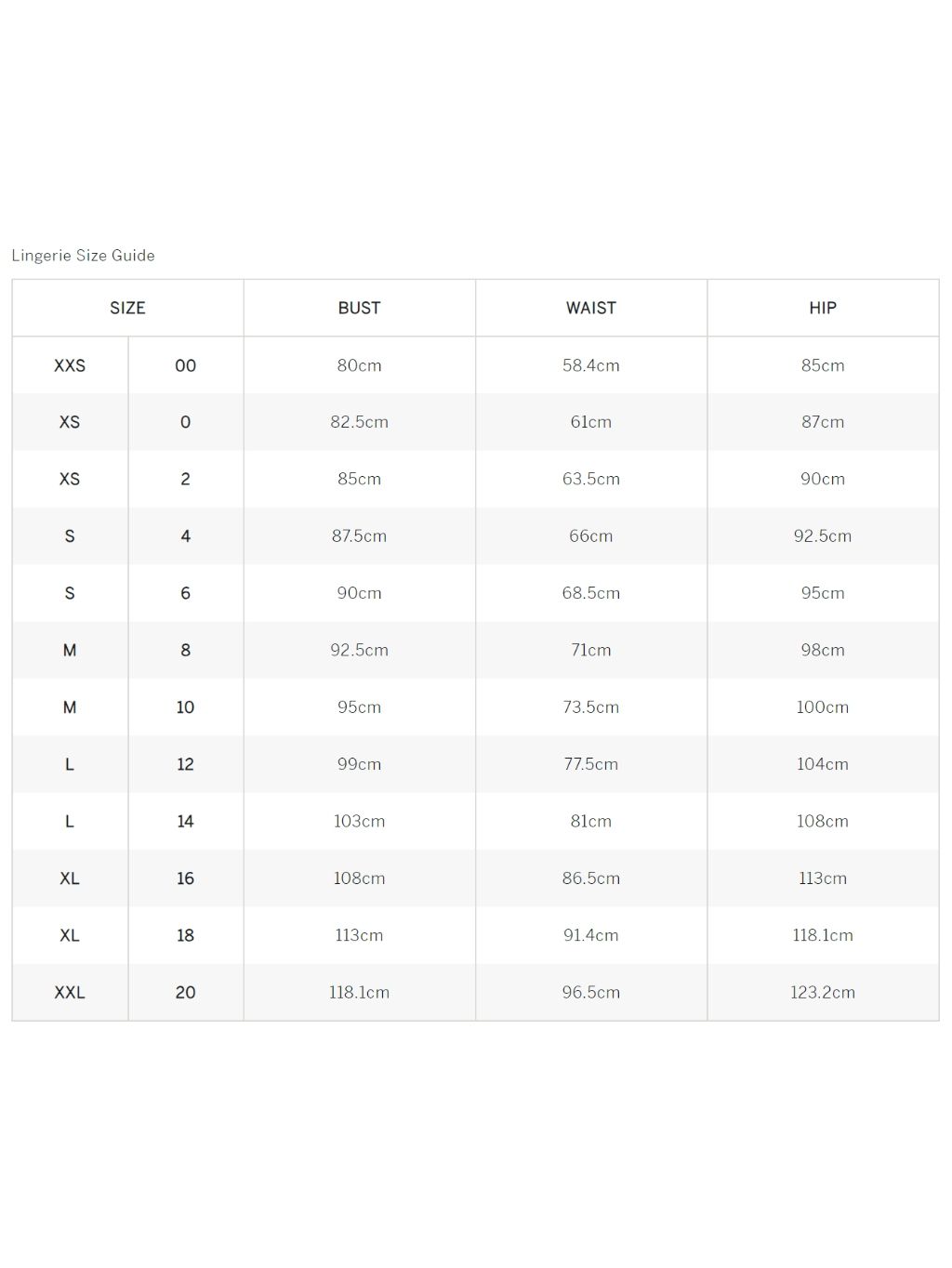This screenshot has height=1268, width=952.
Task: Click the 82.5cm bust measurement
Action: tap(359, 422)
